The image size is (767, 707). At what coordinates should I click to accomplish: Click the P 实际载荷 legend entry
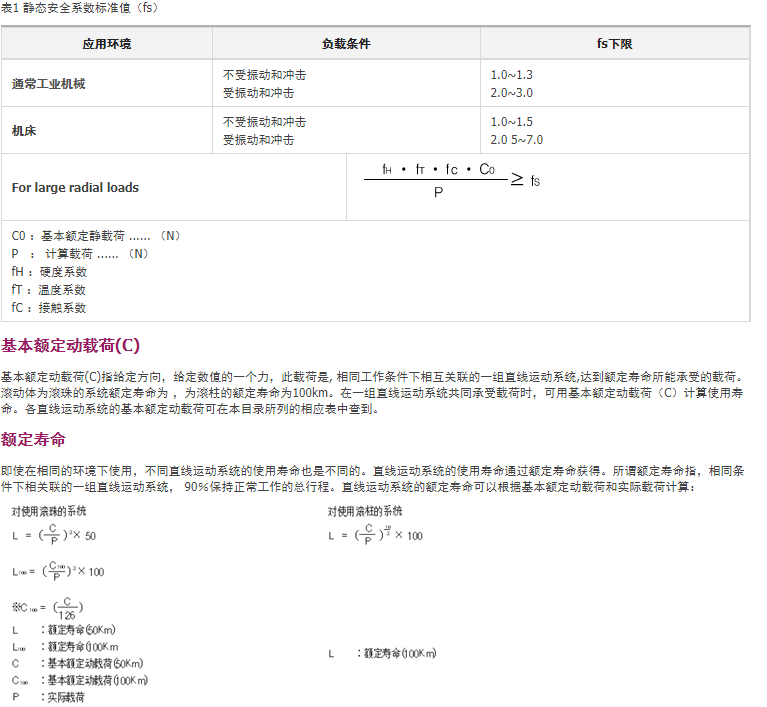click(48, 696)
